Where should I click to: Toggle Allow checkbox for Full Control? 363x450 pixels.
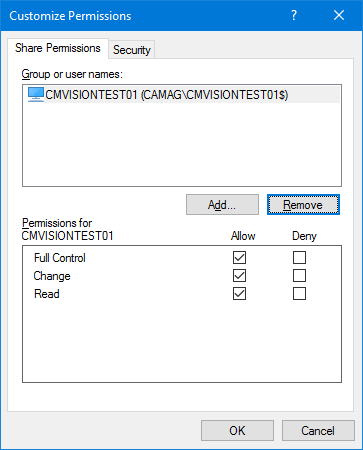point(239,258)
